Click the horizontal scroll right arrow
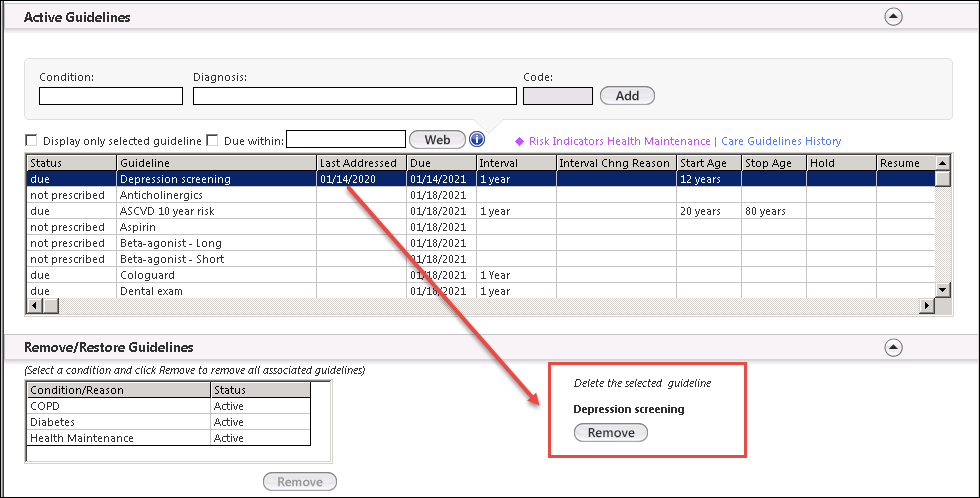This screenshot has height=498, width=980. [928, 306]
